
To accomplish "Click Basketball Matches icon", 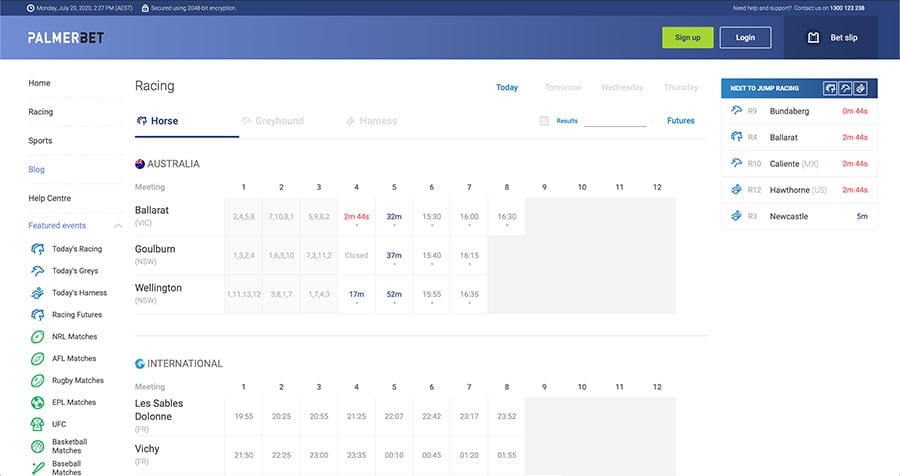I will tap(37, 446).
